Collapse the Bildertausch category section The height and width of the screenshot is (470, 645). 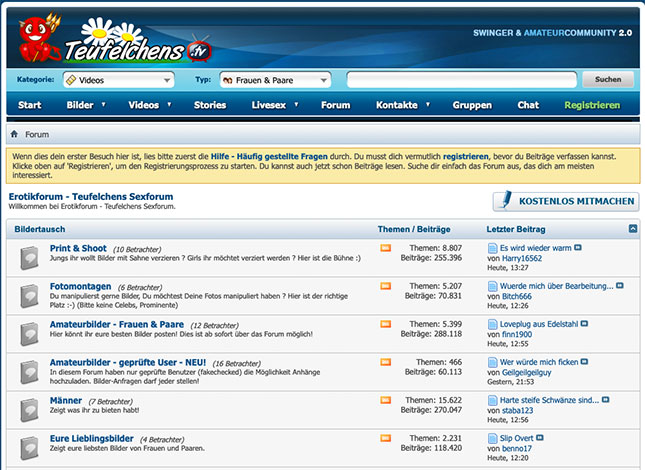click(x=632, y=229)
